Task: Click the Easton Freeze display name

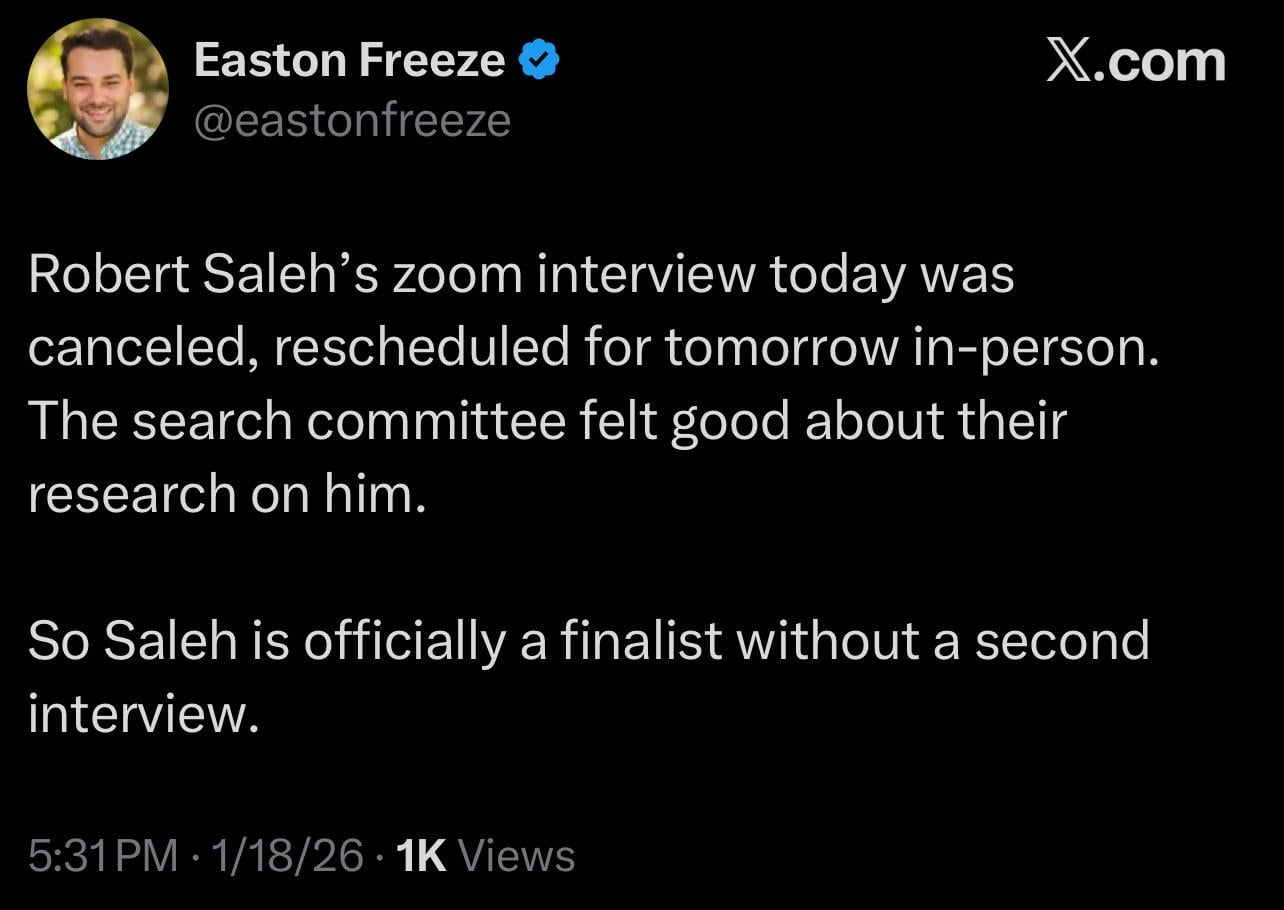Action: pos(348,59)
